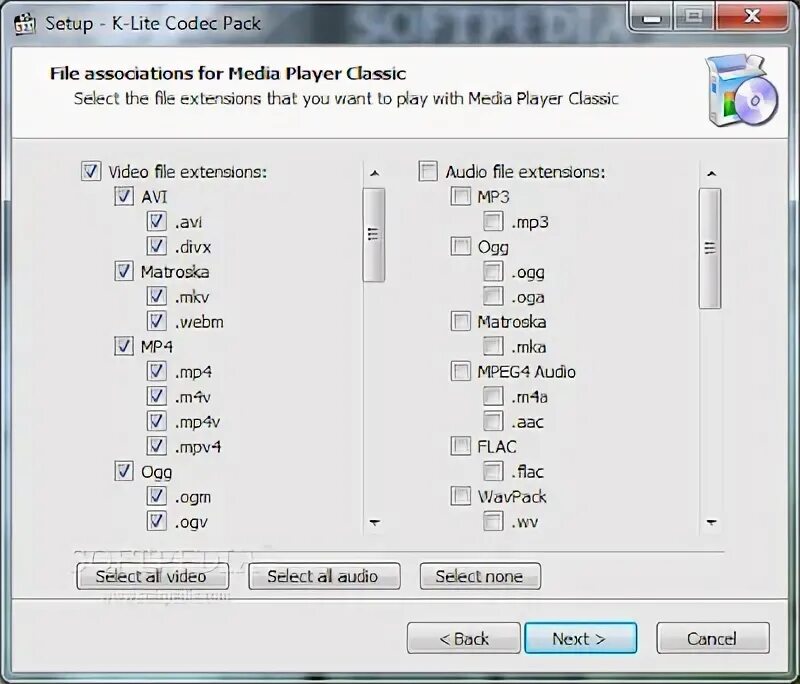Image resolution: width=800 pixels, height=684 pixels.
Task: Proceed with the Next > button
Action: click(581, 638)
